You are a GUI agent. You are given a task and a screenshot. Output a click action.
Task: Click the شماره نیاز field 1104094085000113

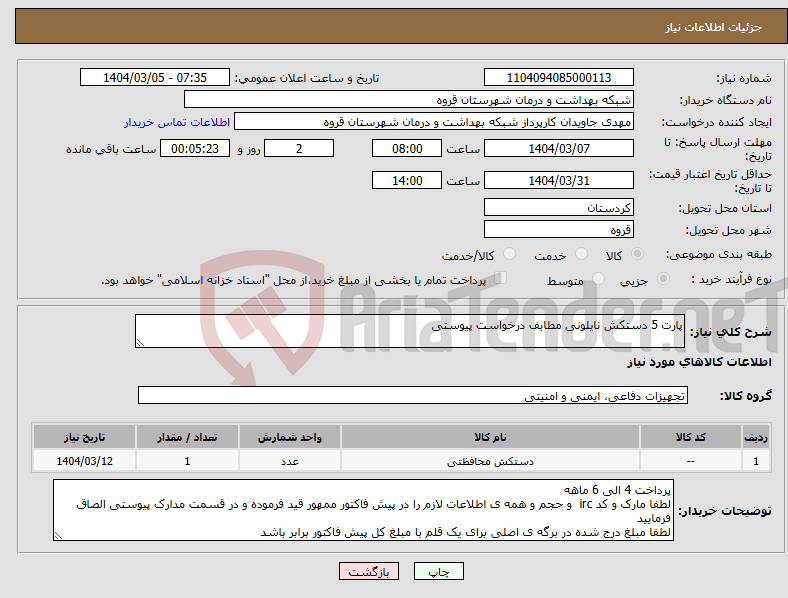coord(558,77)
